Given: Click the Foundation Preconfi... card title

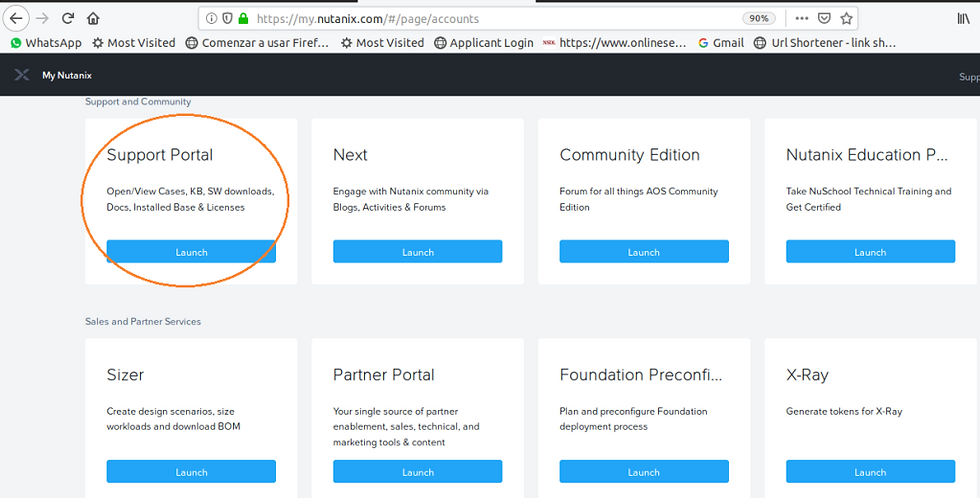Looking at the screenshot, I should 641,375.
